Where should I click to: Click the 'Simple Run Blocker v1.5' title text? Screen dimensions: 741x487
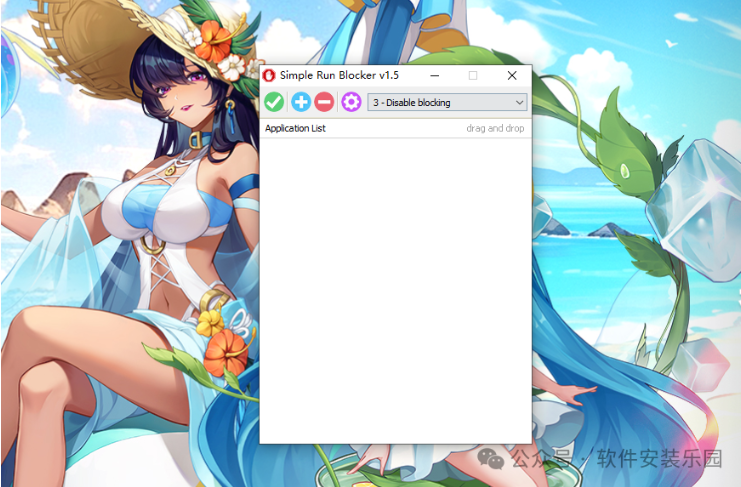click(x=339, y=75)
